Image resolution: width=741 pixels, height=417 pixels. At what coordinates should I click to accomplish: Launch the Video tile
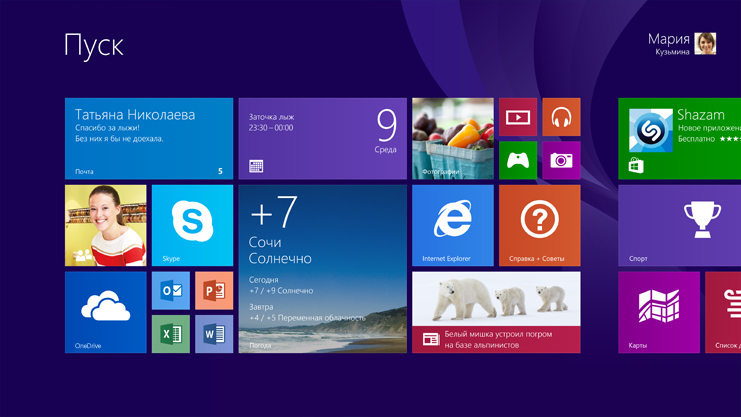point(518,117)
